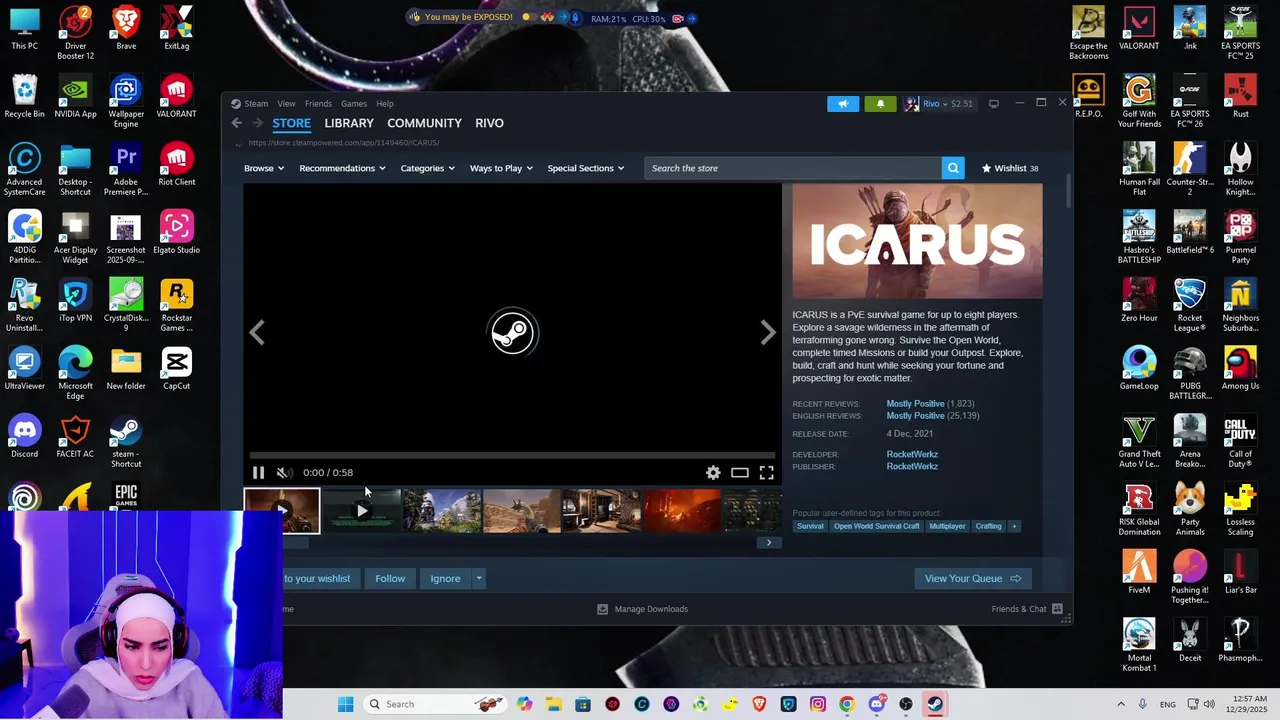
Task: Open the Friends menu
Action: point(318,104)
